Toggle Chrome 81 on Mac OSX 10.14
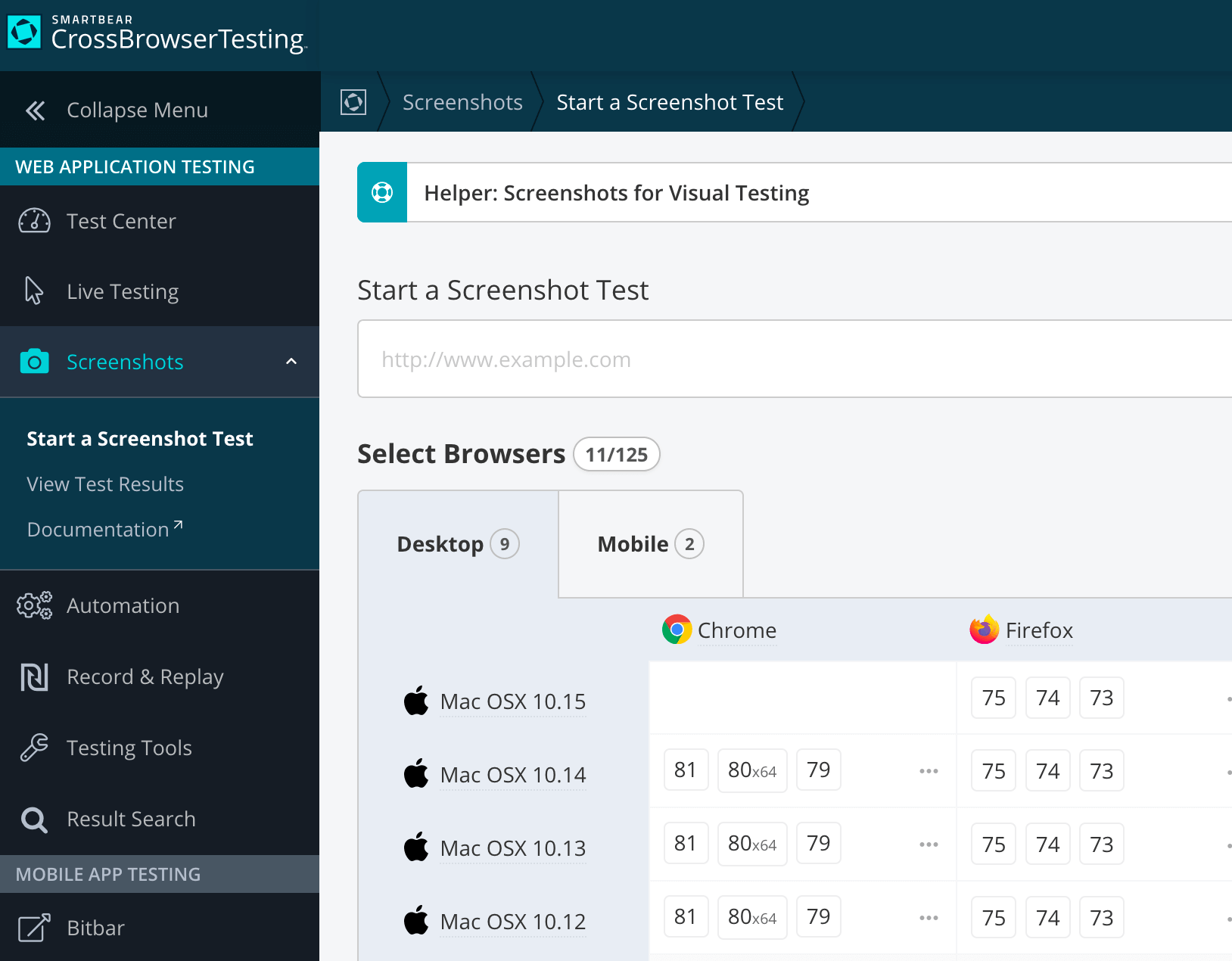The width and height of the screenshot is (1232, 961). [686, 770]
